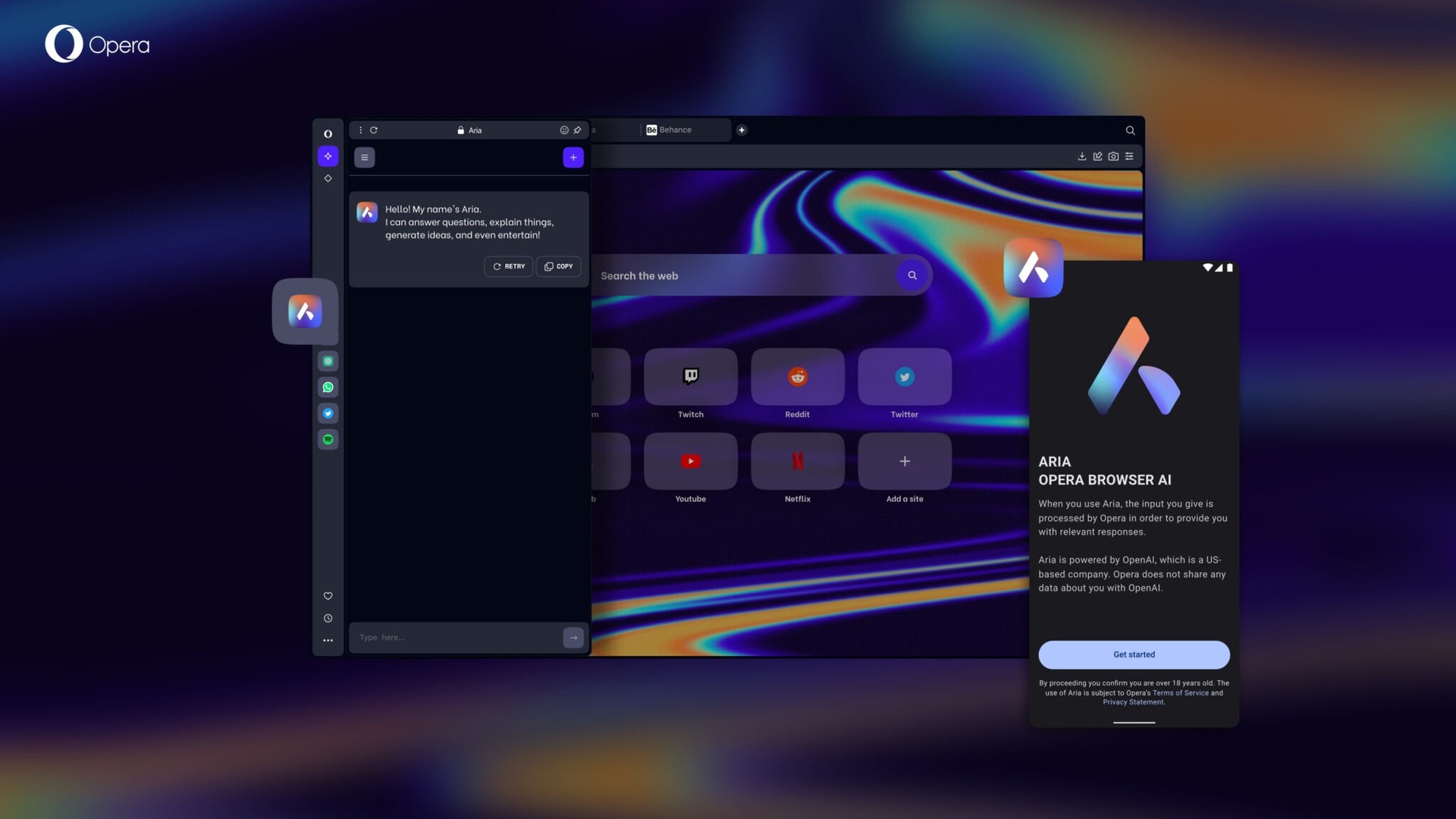Open the Opera browser menu icon

[328, 133]
